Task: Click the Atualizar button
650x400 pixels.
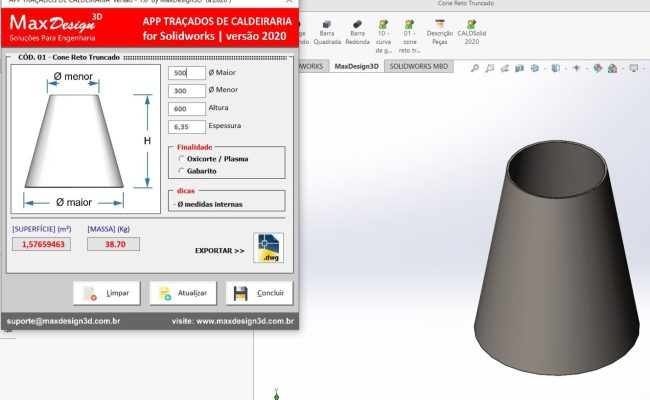Action: tap(182, 293)
